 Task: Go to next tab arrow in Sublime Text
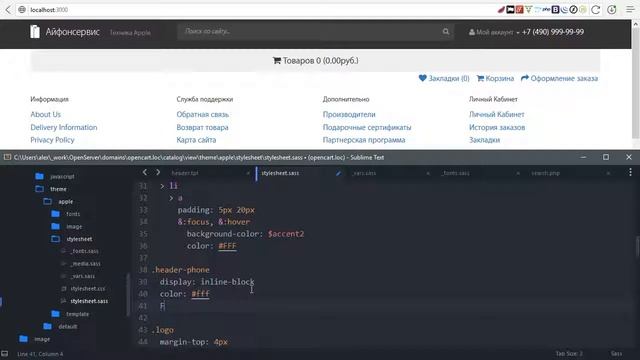click(x=158, y=173)
